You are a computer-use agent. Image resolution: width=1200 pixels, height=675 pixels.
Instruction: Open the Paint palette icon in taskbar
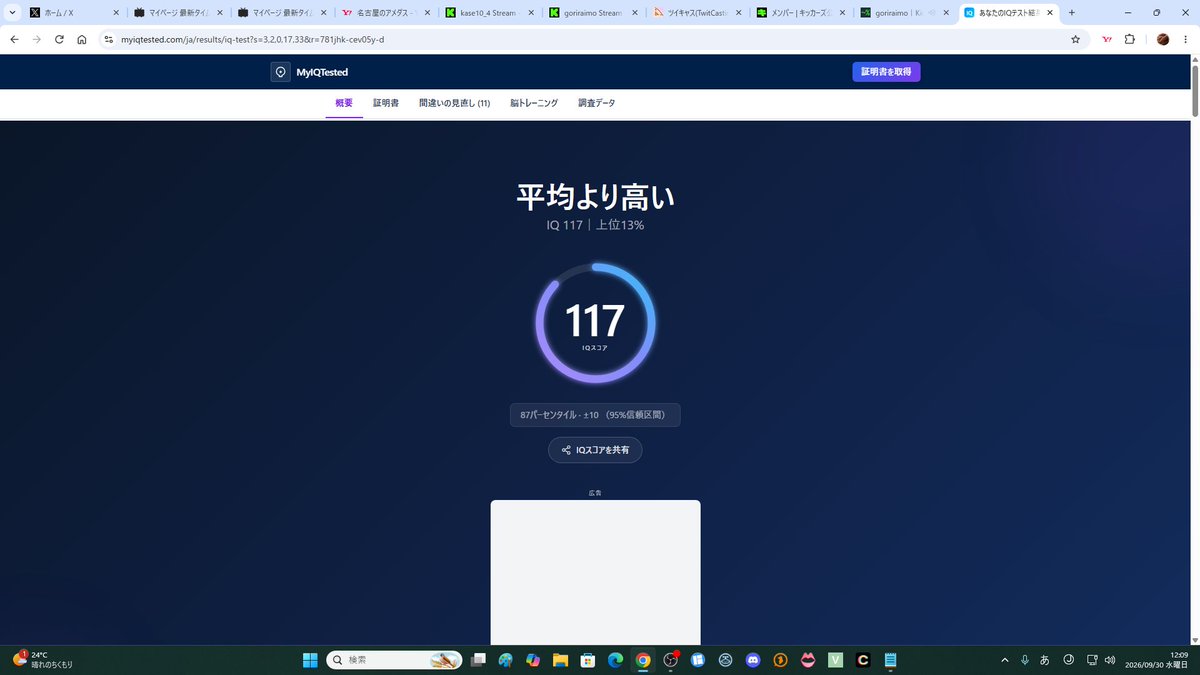pyautogui.click(x=506, y=660)
